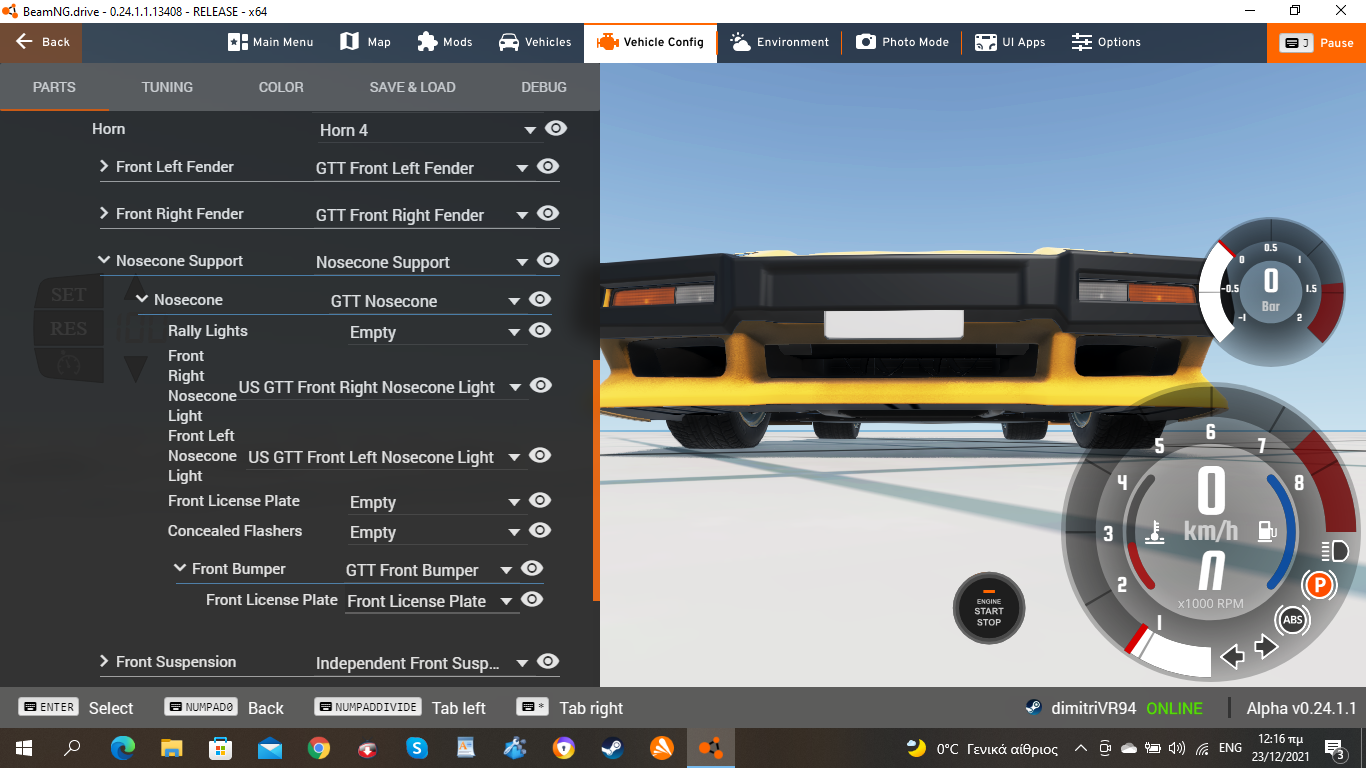Viewport: 1366px width, 768px height.
Task: Click the fuel pump gauge icon
Action: (1267, 531)
